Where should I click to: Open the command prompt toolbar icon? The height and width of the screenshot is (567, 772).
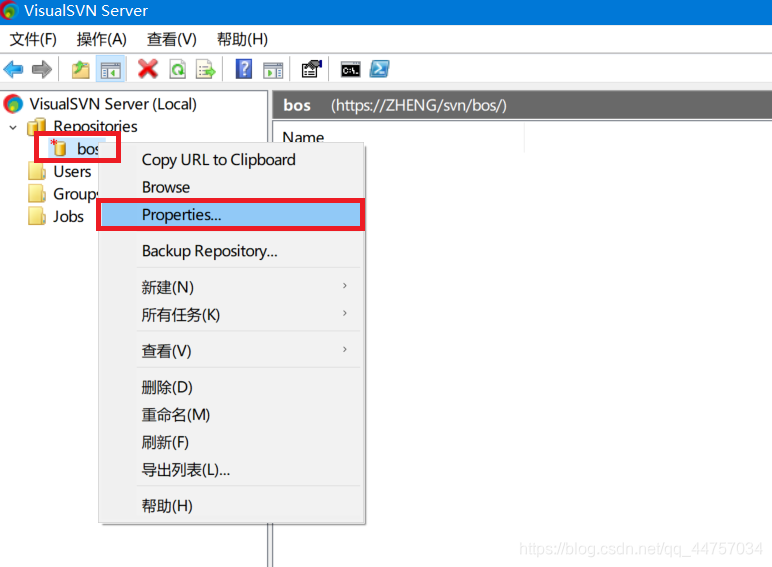351,70
